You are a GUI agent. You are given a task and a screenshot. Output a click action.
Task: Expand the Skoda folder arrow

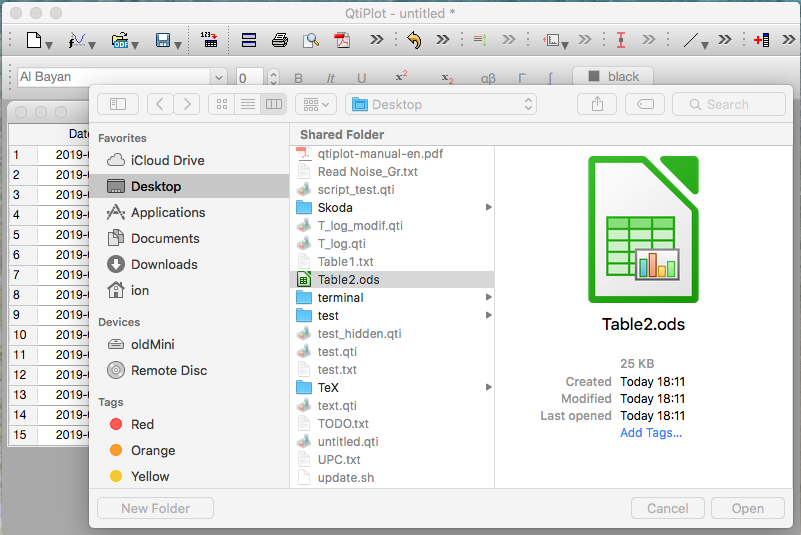coord(488,208)
